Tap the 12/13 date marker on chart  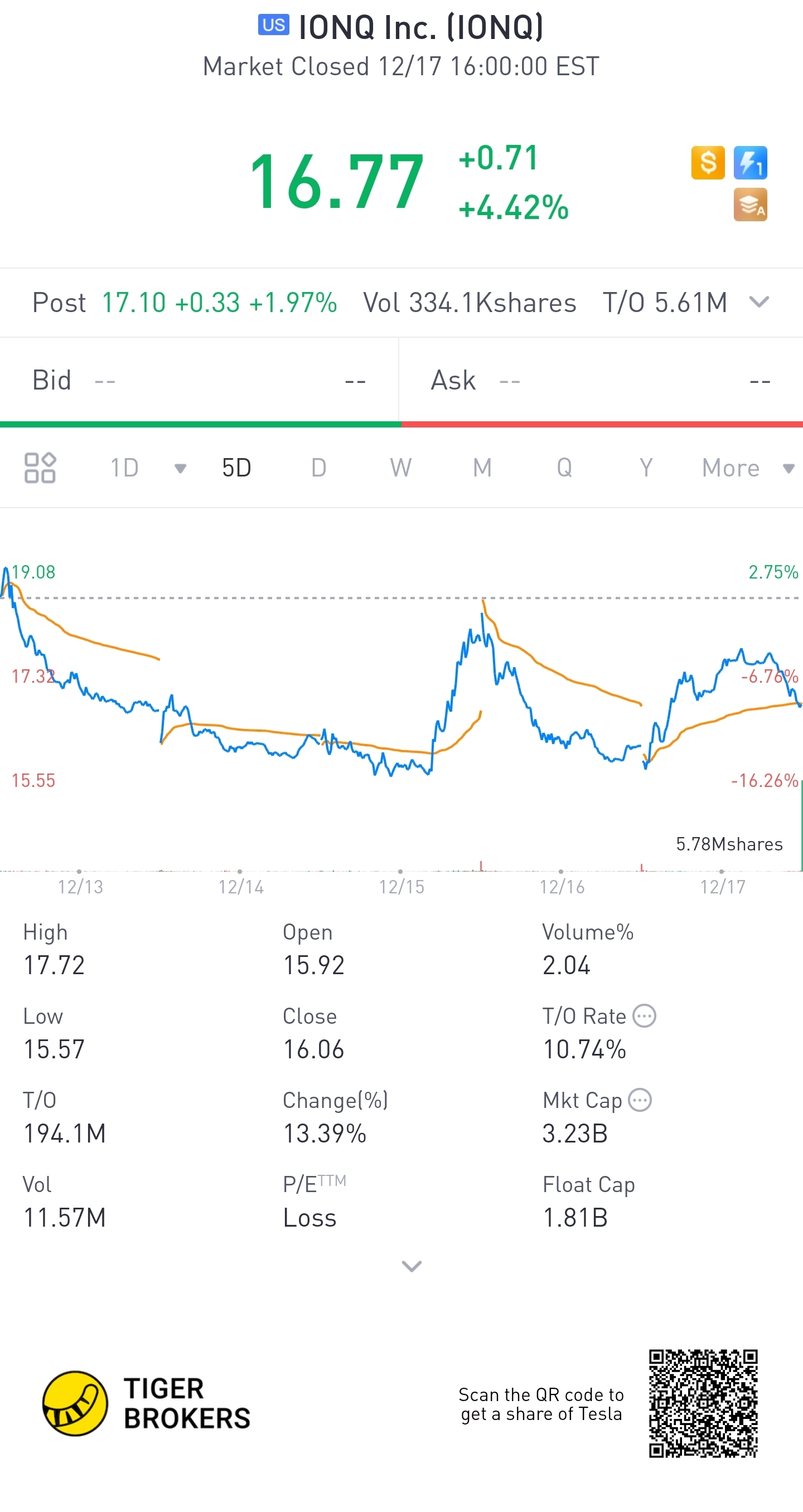[x=80, y=886]
